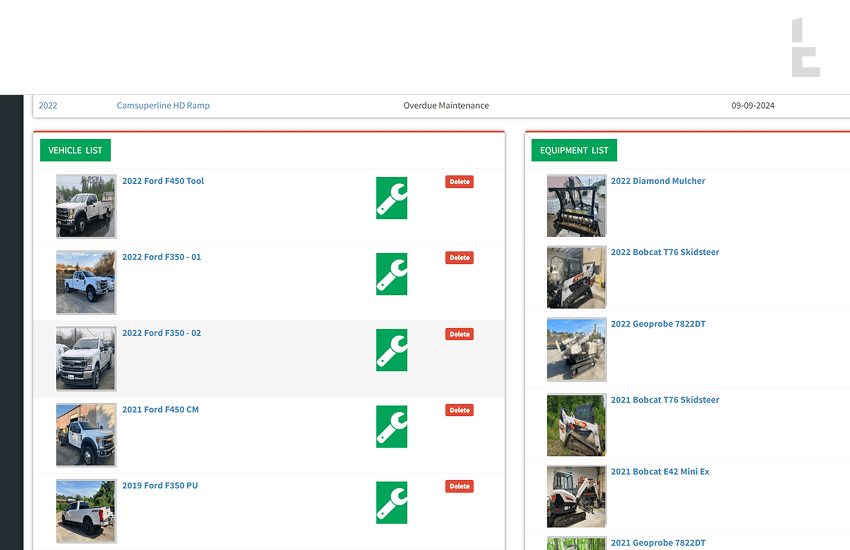The image size is (850, 550).
Task: Click the 2022 year link in table row
Action: click(x=48, y=106)
